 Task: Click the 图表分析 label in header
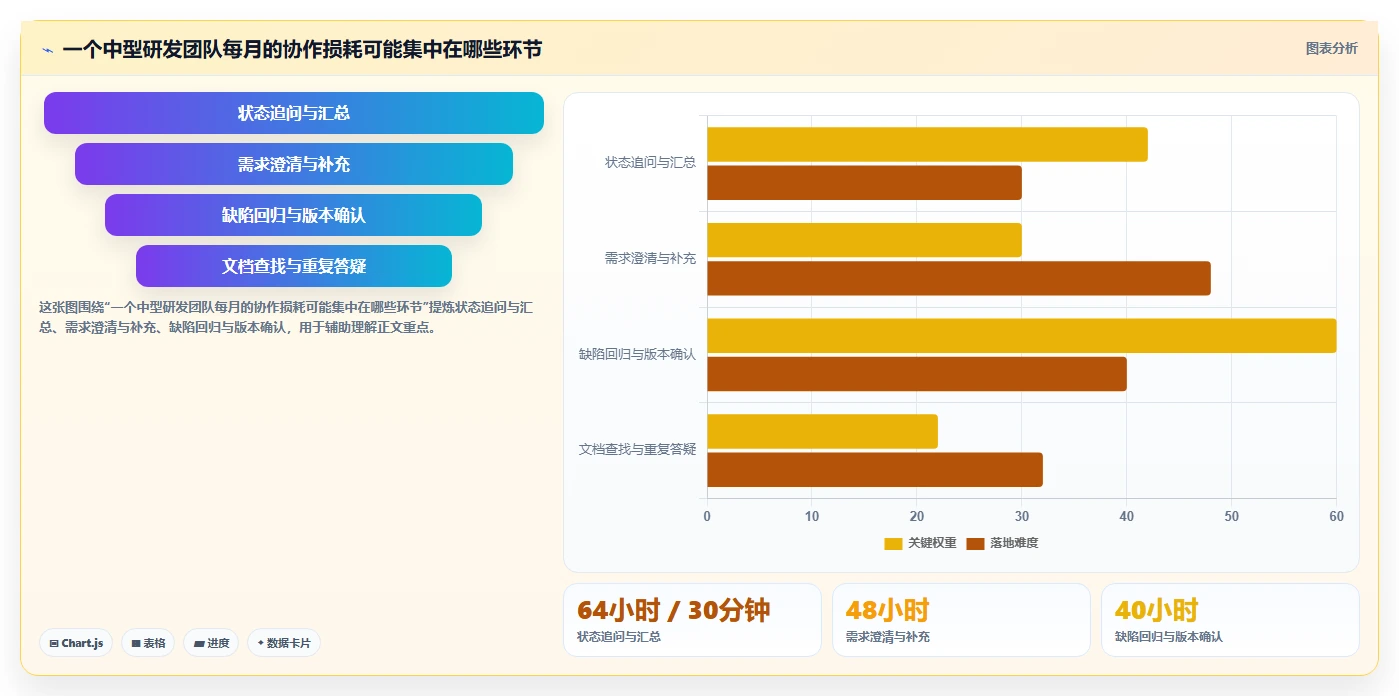tap(1331, 48)
